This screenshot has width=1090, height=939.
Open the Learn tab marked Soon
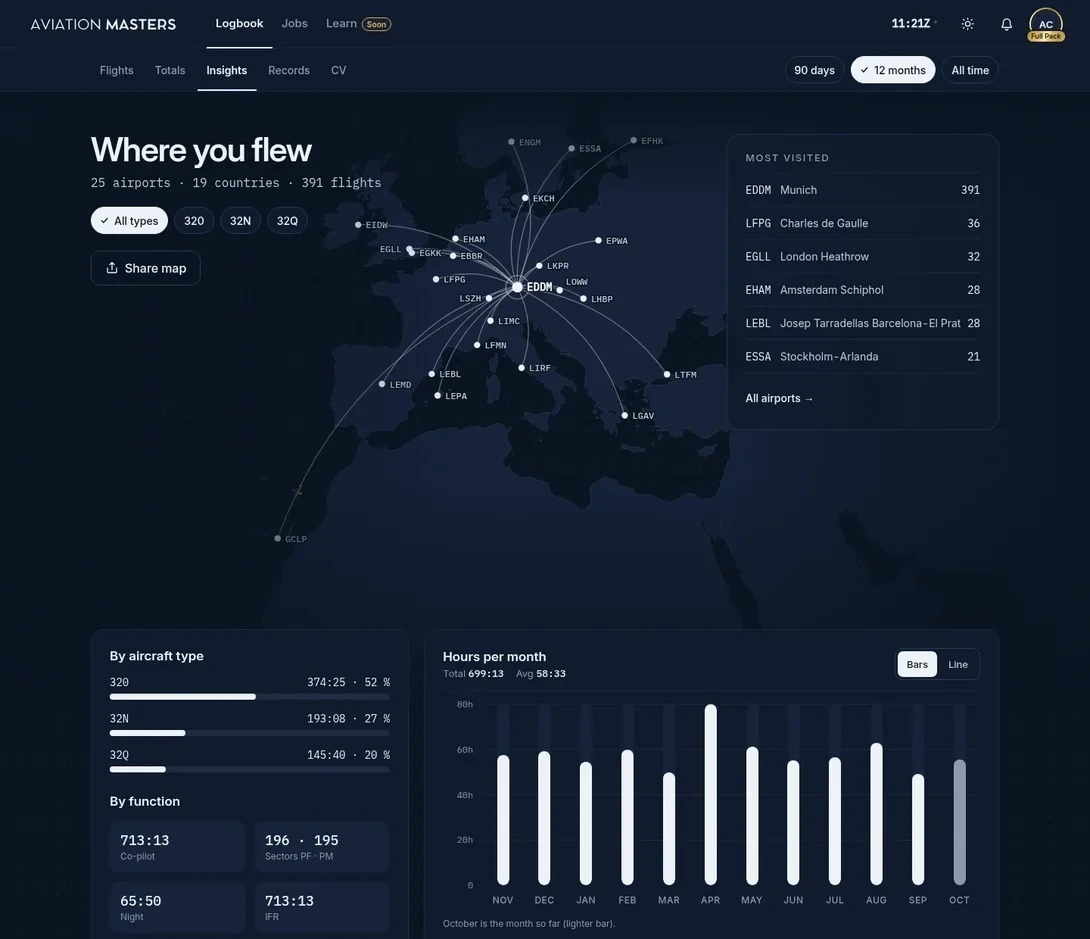coord(359,24)
